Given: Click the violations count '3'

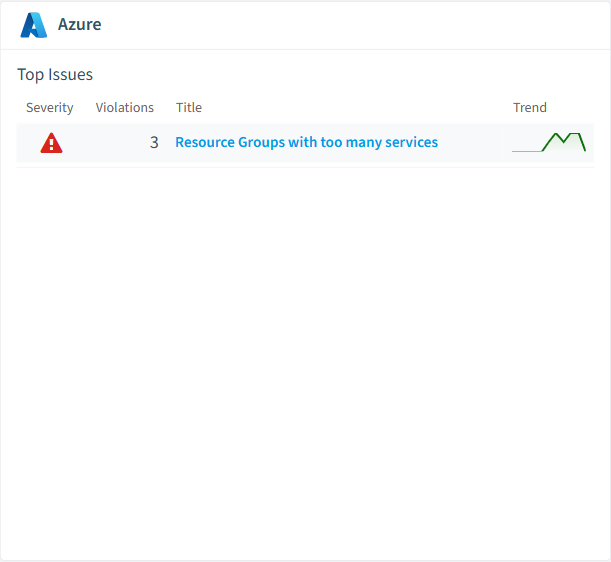Looking at the screenshot, I should [x=154, y=143].
